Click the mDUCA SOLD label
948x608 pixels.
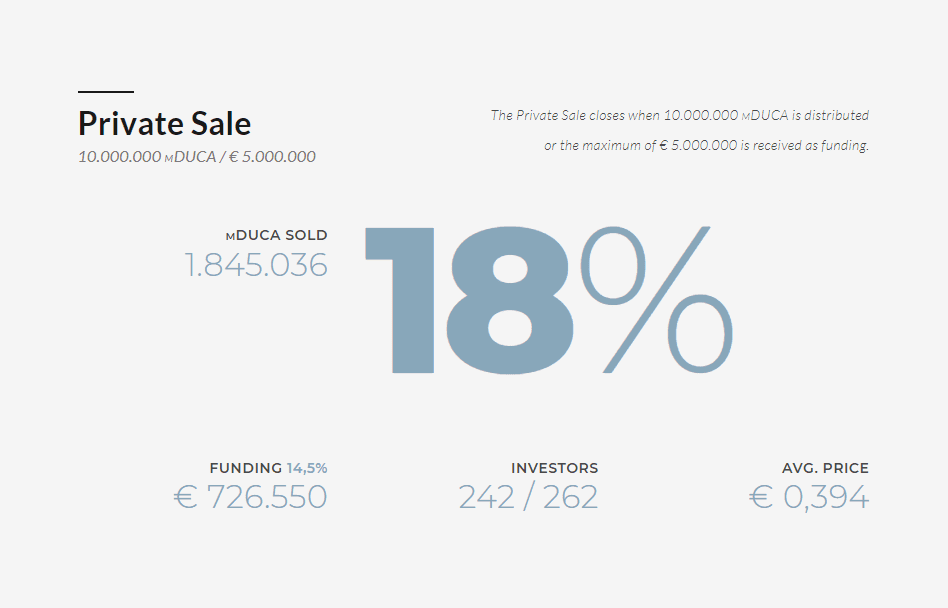pos(276,235)
